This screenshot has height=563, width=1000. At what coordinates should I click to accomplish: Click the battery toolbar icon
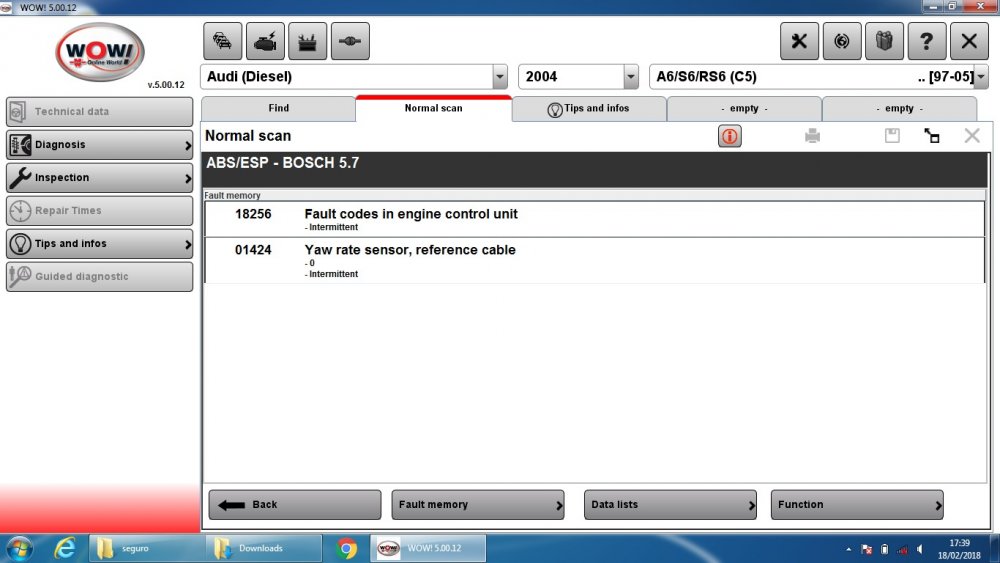tap(307, 41)
